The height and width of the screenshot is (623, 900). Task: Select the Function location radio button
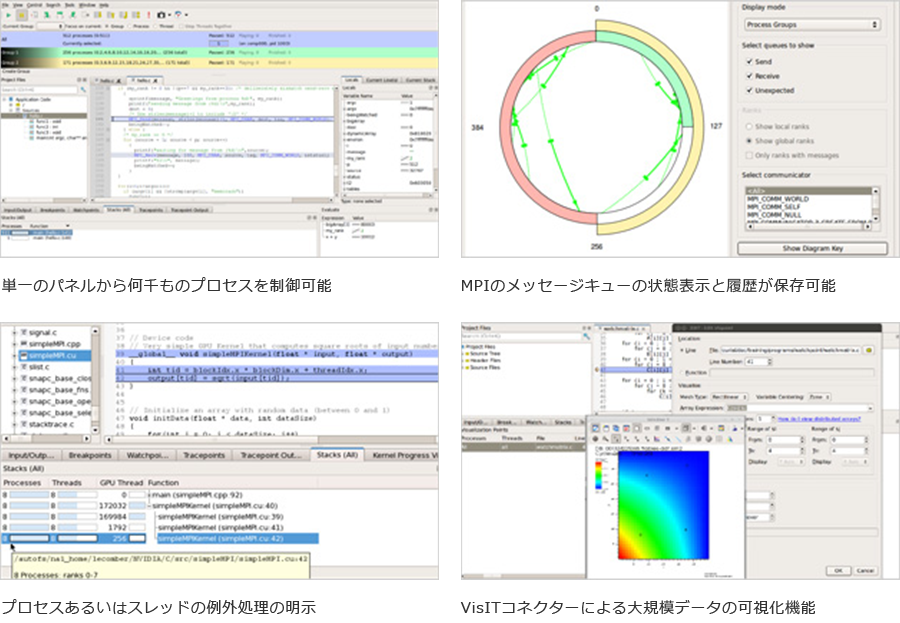click(682, 373)
